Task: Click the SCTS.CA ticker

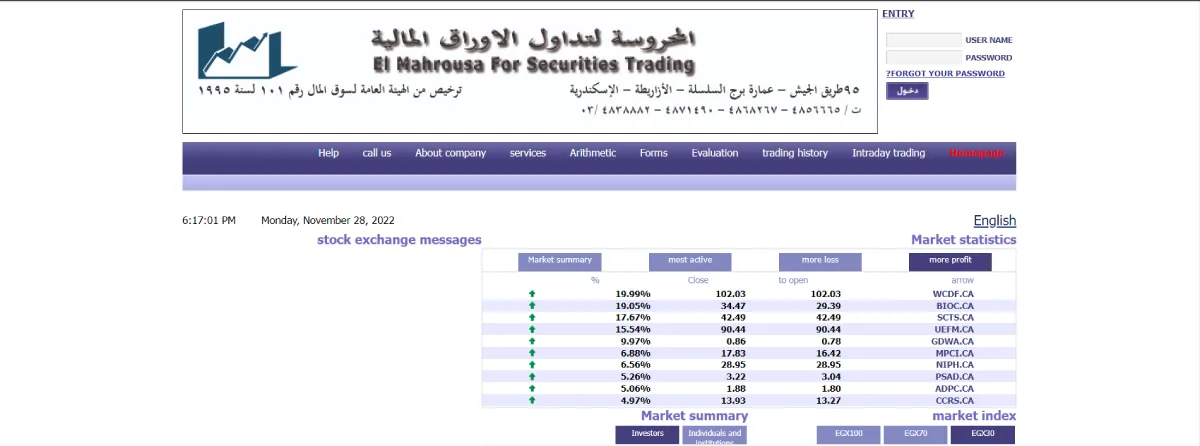Action: point(955,317)
